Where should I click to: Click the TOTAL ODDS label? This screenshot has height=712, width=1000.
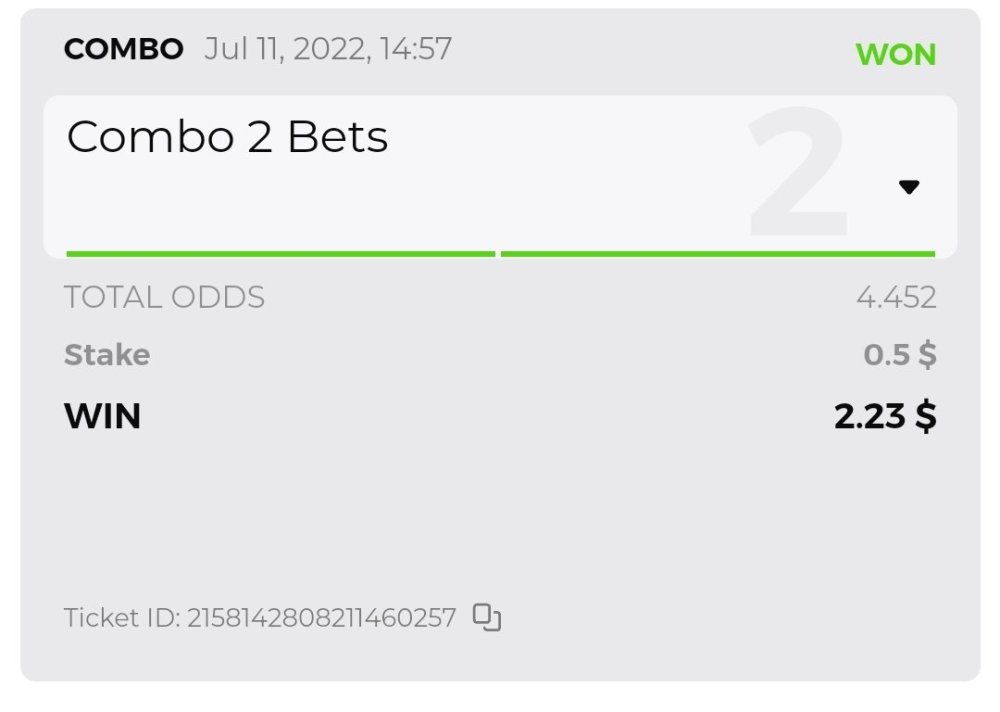(164, 297)
